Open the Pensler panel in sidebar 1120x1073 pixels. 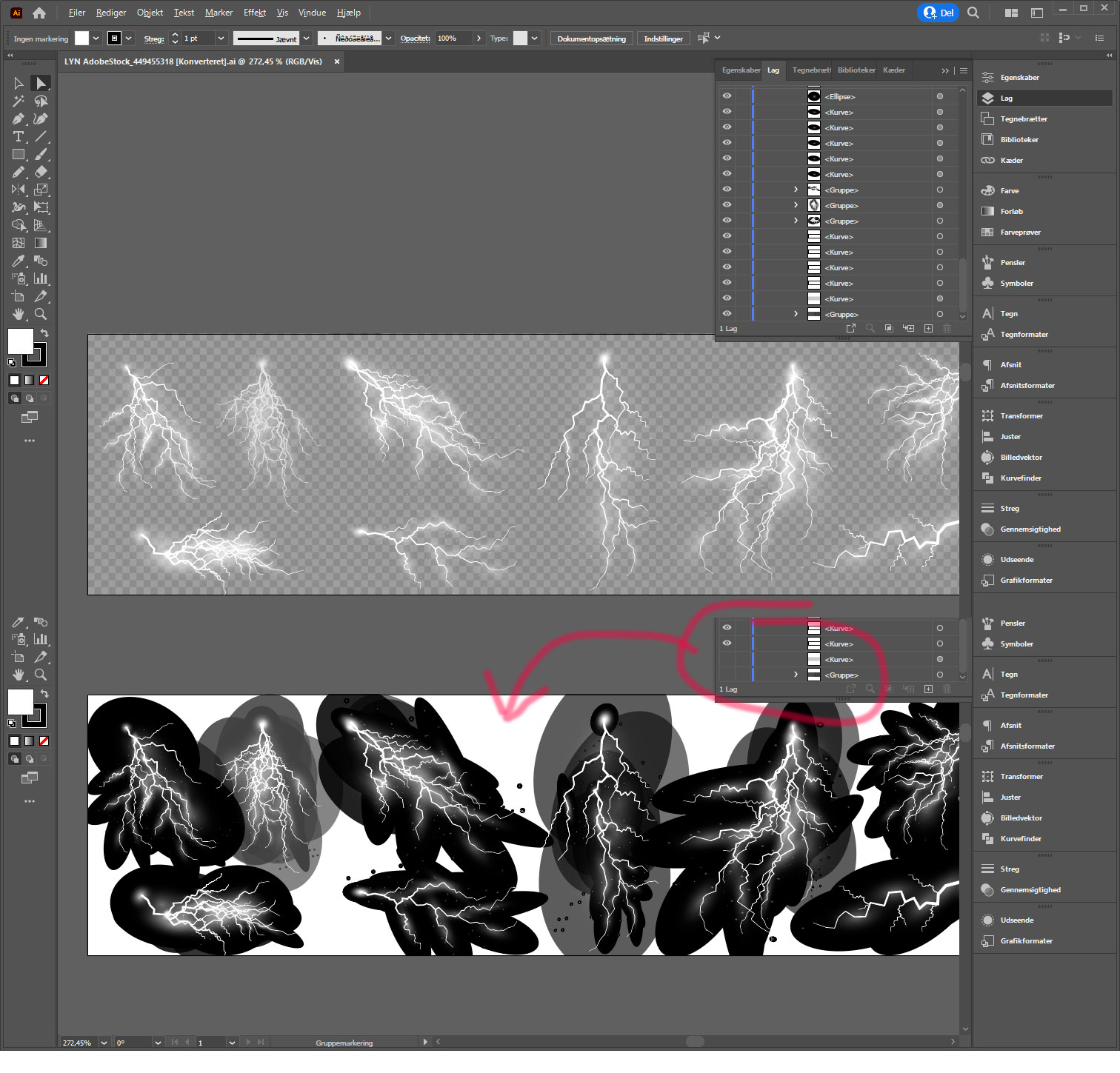(x=1012, y=262)
